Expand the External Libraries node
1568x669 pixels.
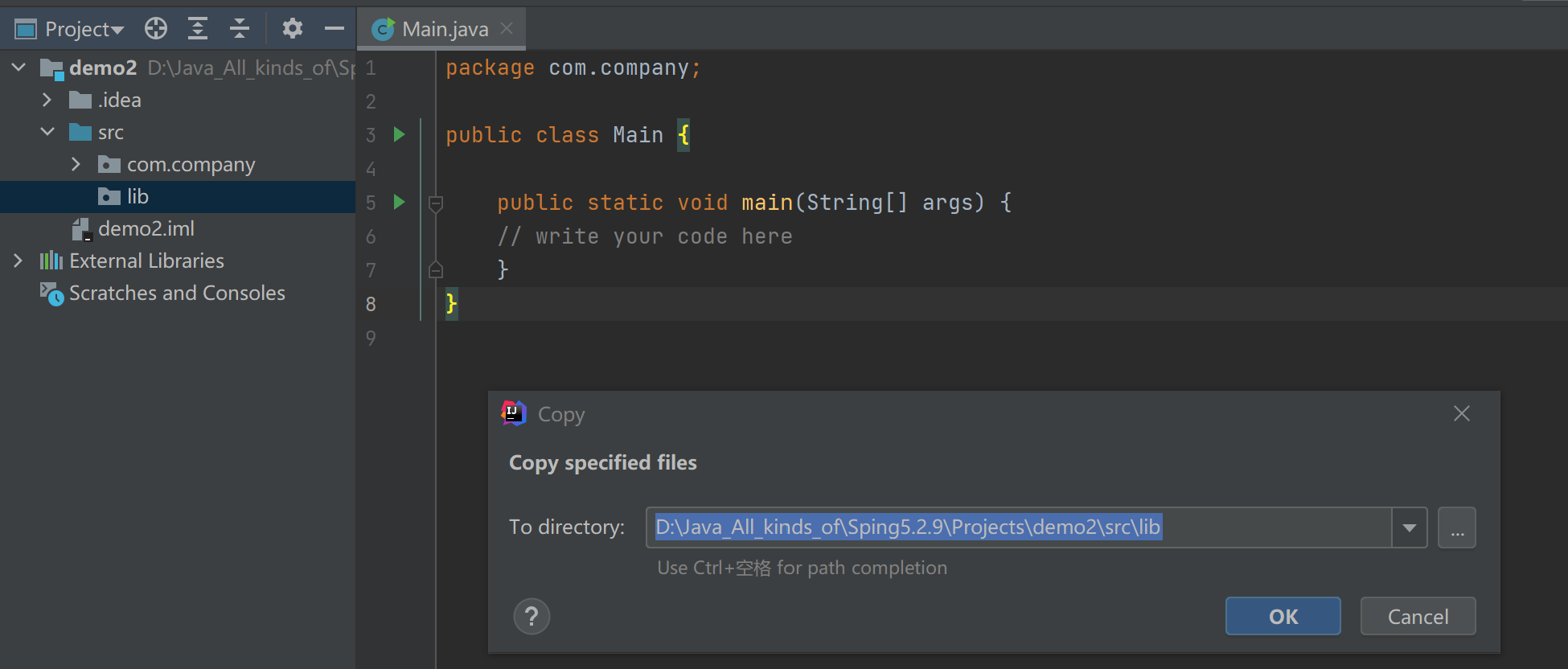click(x=18, y=261)
